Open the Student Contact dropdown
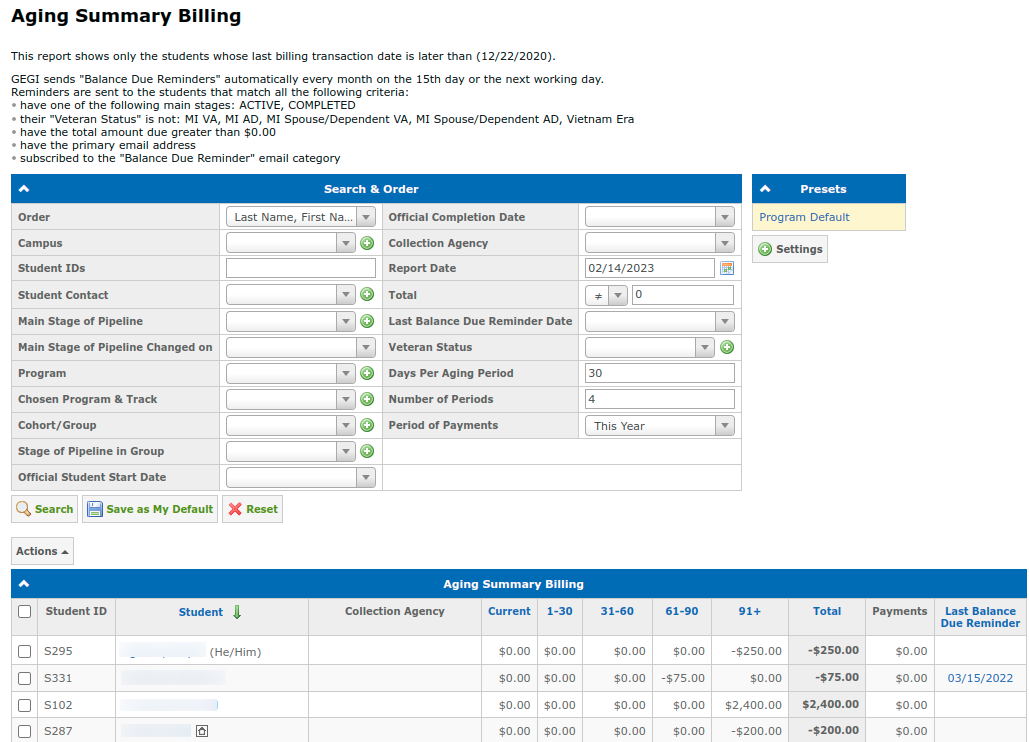 coord(291,295)
